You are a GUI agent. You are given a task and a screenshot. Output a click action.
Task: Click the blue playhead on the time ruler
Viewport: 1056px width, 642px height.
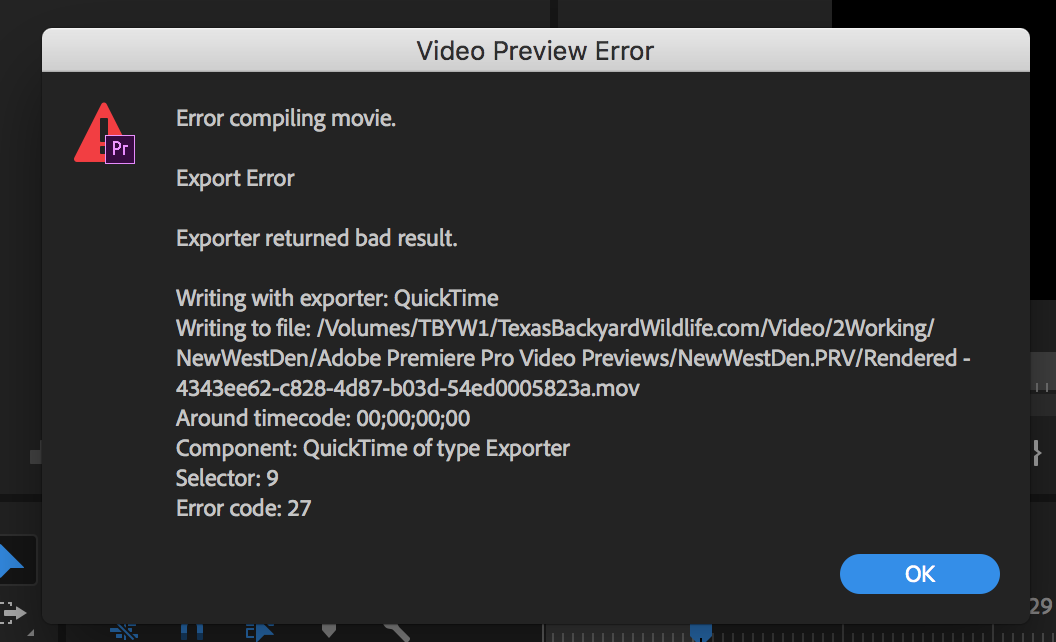tap(700, 633)
